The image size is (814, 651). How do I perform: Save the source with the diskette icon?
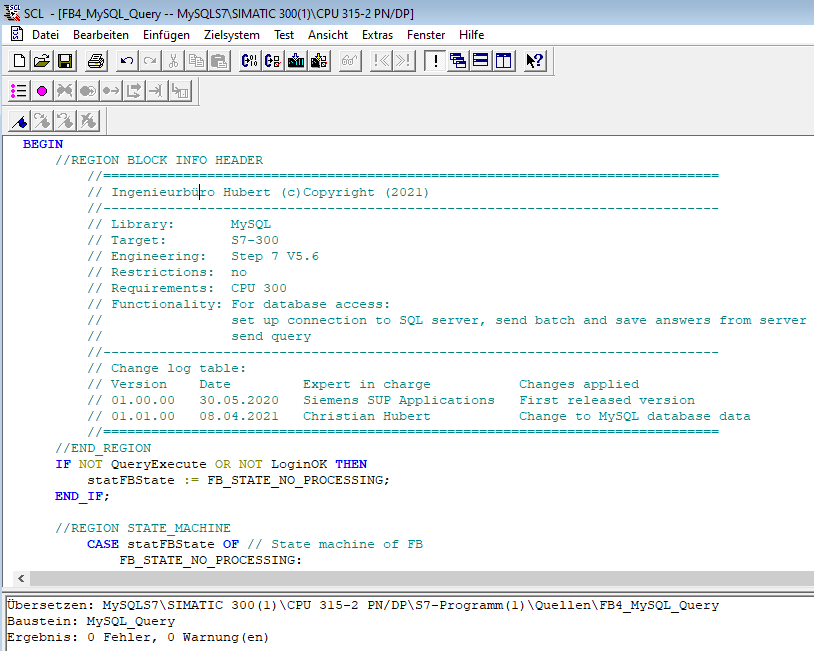point(64,61)
